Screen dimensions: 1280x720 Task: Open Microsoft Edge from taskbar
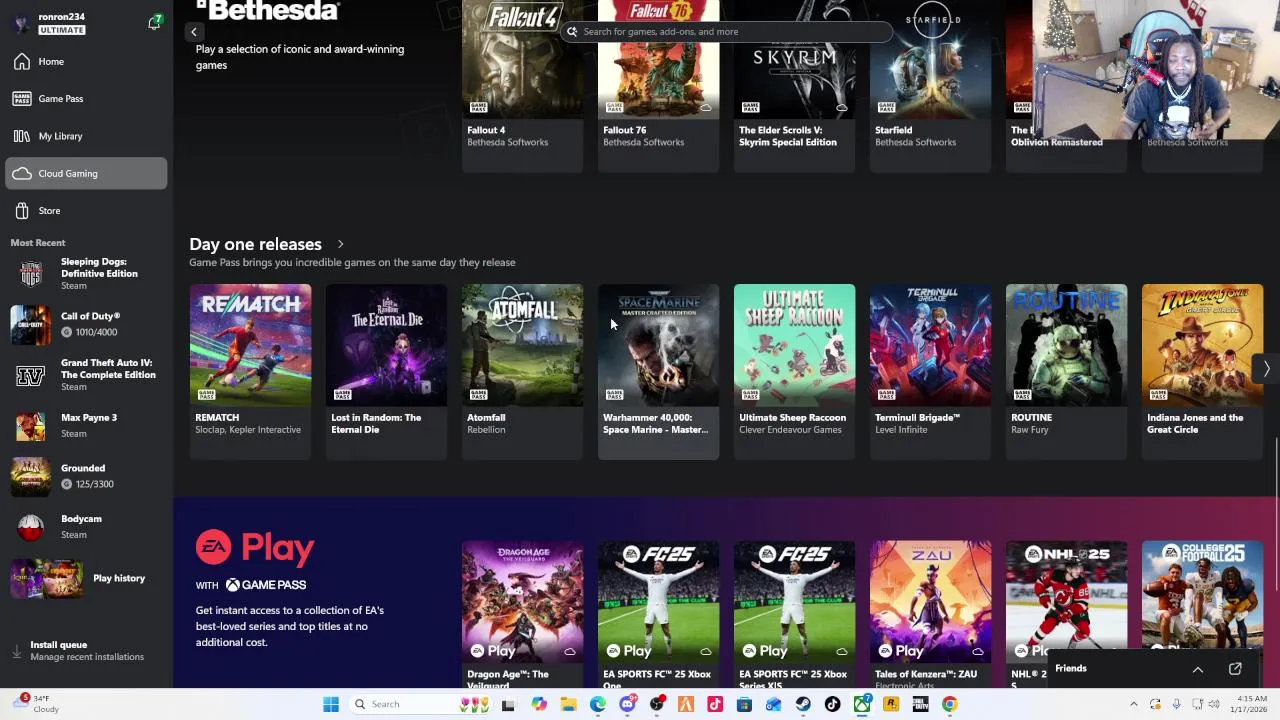pyautogui.click(x=597, y=704)
